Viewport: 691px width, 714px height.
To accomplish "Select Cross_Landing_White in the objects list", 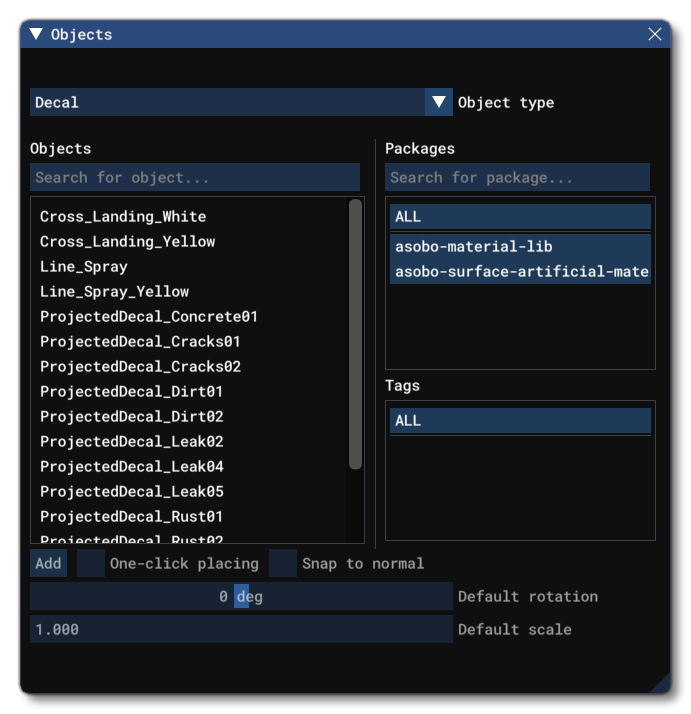I will (x=123, y=216).
